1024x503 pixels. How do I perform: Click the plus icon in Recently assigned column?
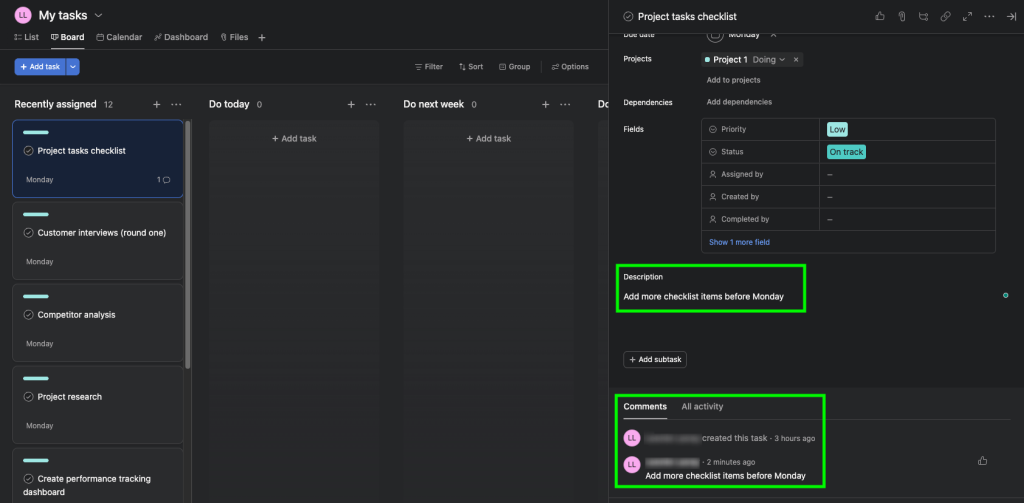pos(156,105)
